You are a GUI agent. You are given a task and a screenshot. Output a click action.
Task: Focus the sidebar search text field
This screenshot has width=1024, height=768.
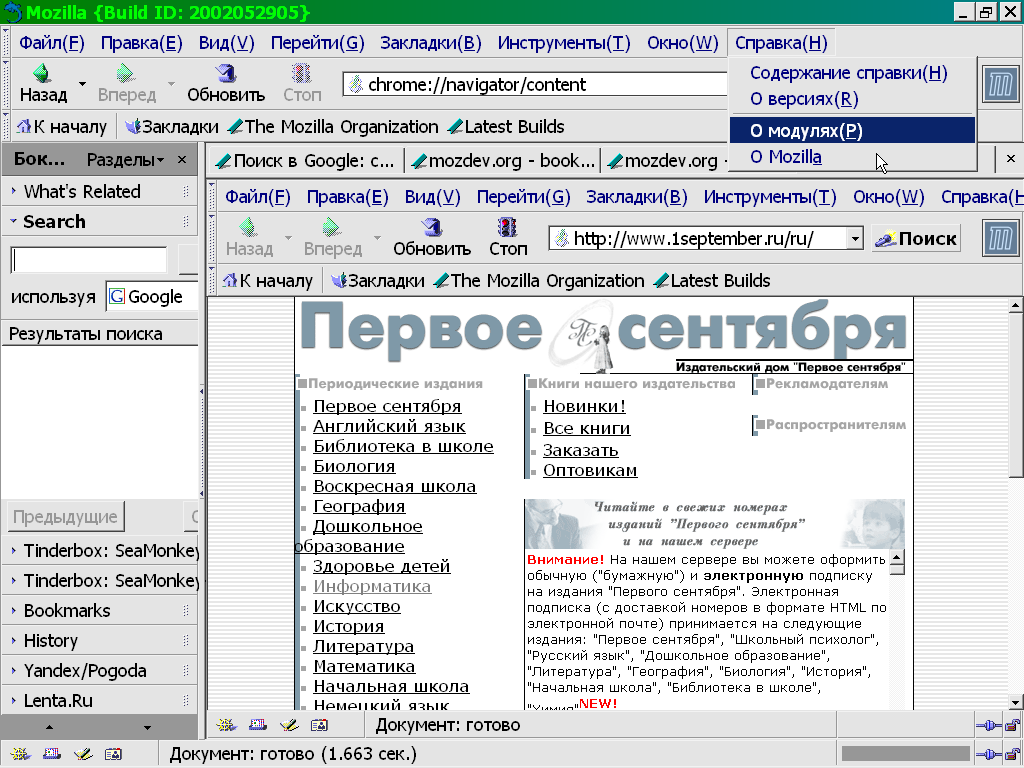88,261
